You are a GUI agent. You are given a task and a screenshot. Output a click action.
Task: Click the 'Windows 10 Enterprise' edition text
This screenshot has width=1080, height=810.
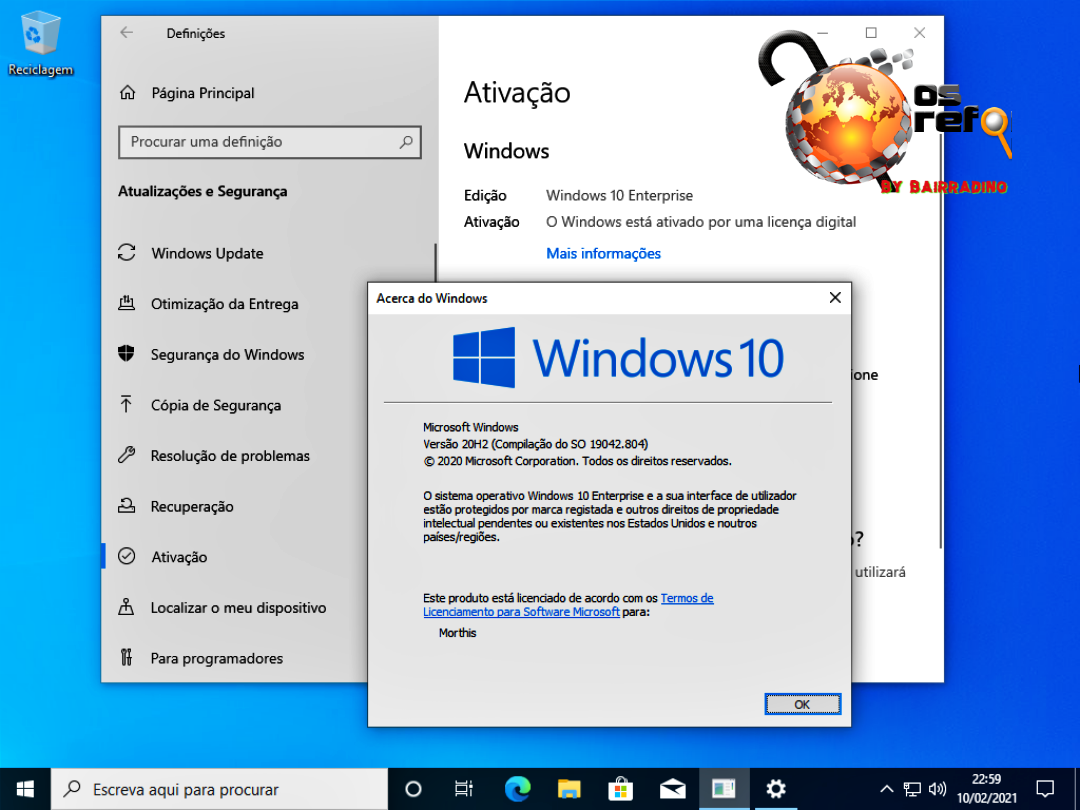point(619,196)
